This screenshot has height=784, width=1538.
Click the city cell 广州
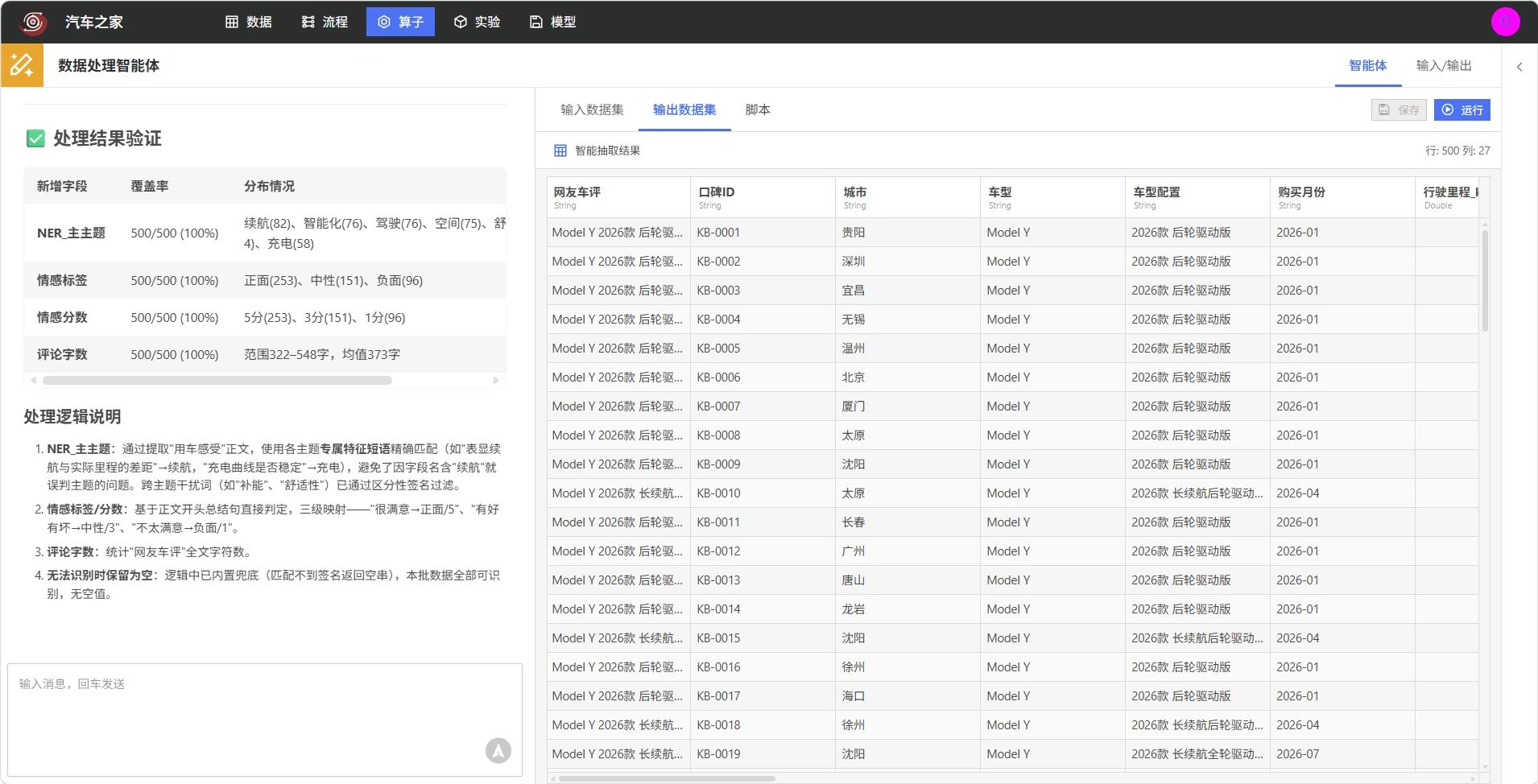[x=908, y=551]
